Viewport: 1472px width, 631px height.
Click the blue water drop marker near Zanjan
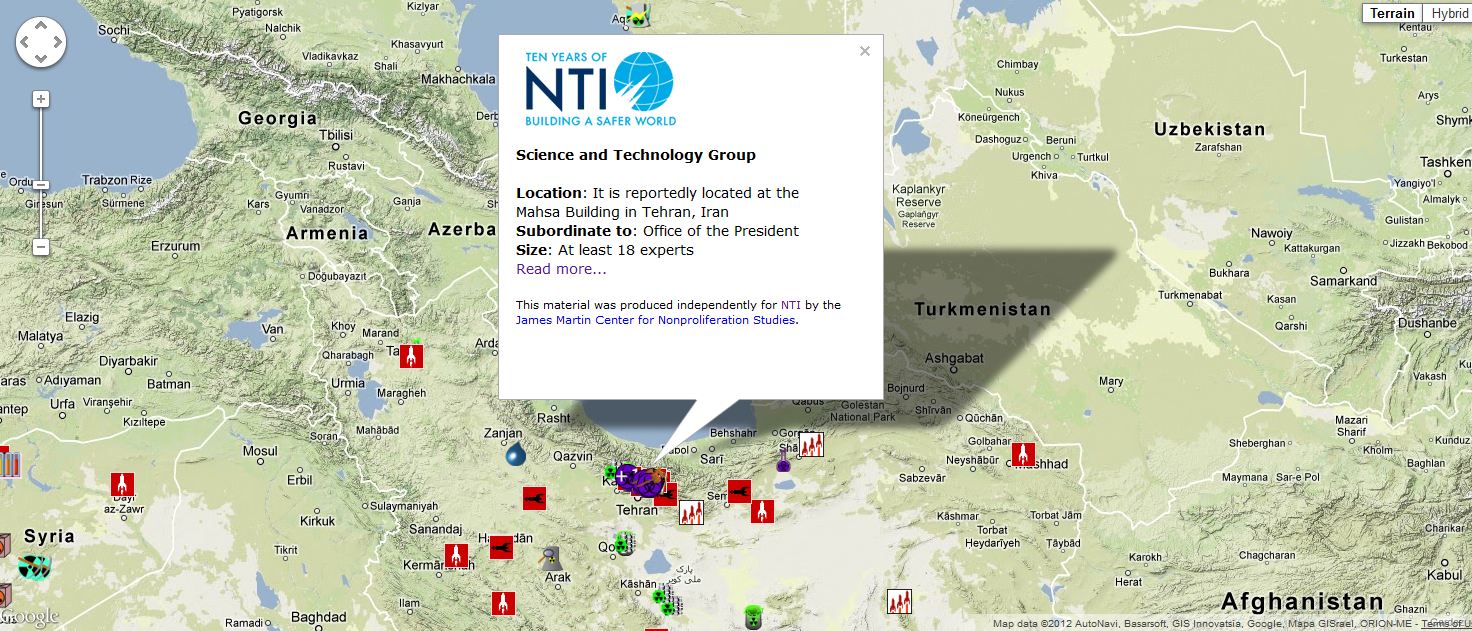tap(515, 455)
